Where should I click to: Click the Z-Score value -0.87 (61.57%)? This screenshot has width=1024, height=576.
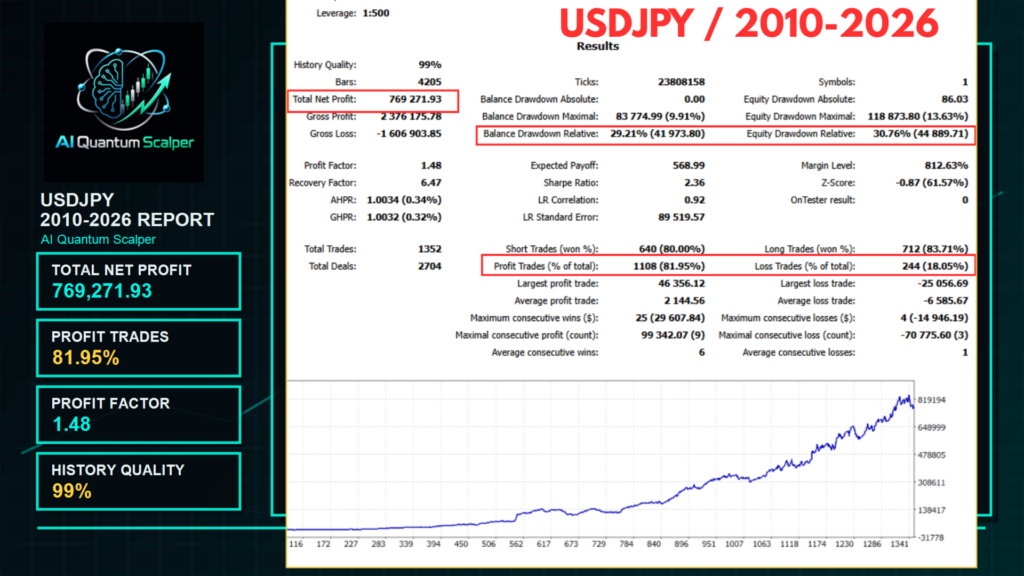click(x=933, y=183)
